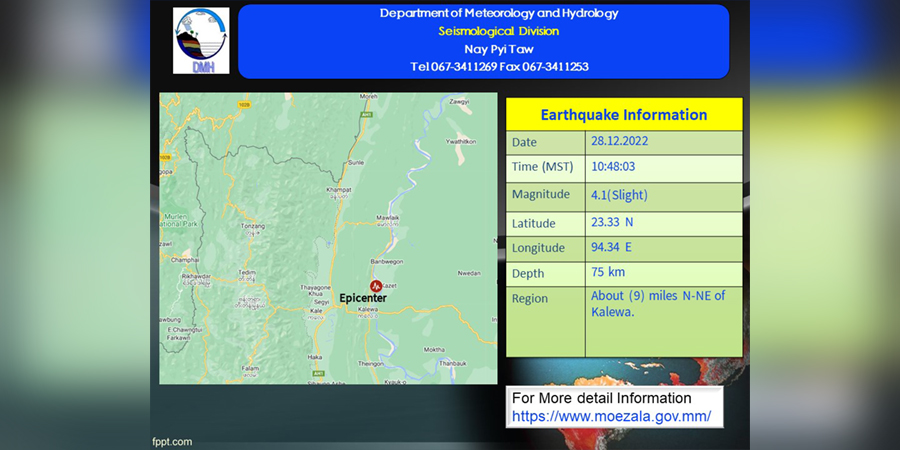Click the AH1 highway badge near Moreh
Viewport: 900px width, 450px height.
click(364, 114)
